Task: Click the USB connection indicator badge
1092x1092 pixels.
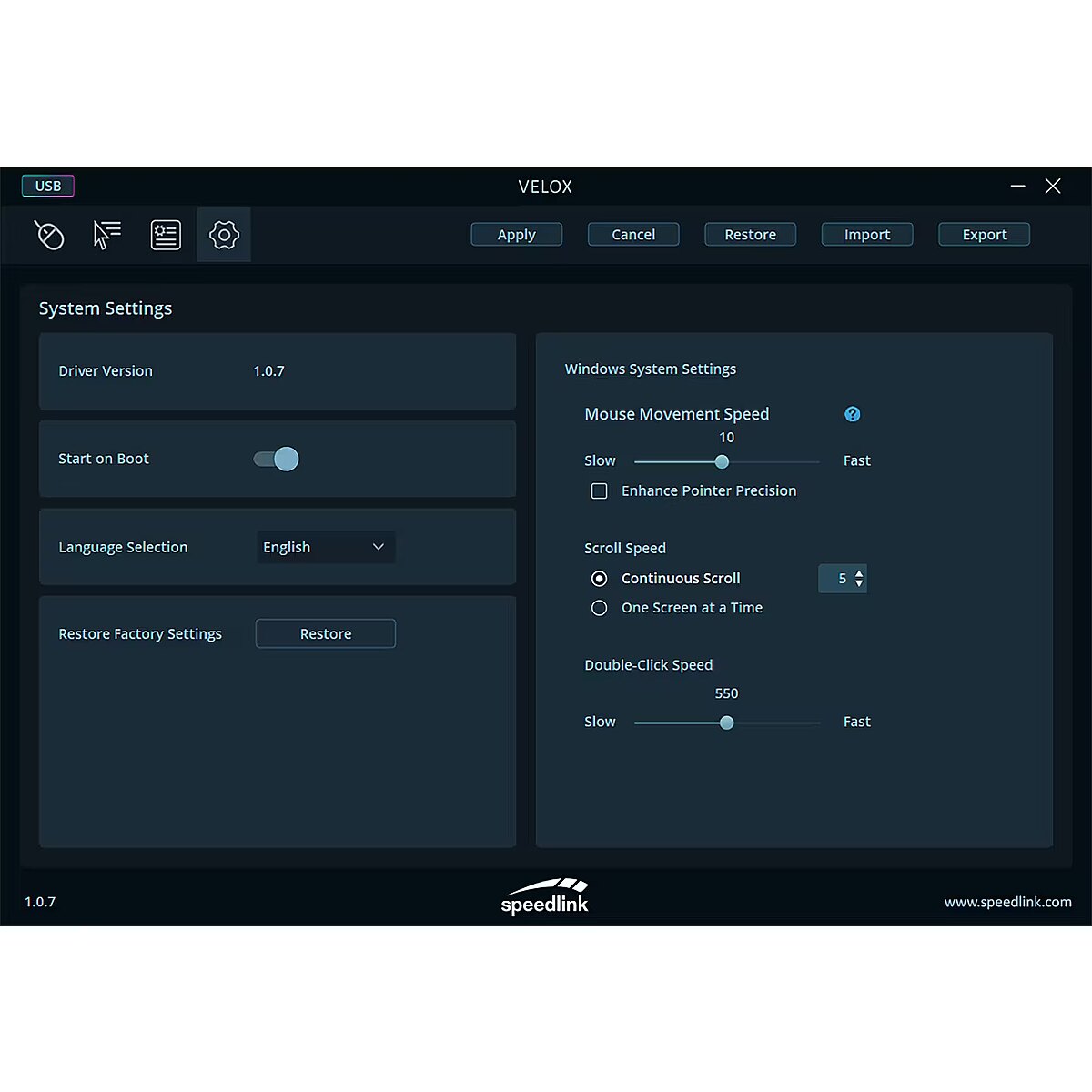Action: coord(48,186)
